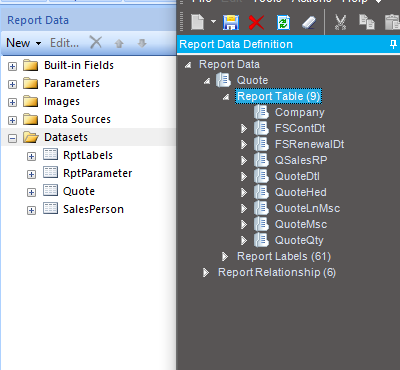This screenshot has width=400, height=370.
Task: Select the Company table item
Action: (299, 113)
